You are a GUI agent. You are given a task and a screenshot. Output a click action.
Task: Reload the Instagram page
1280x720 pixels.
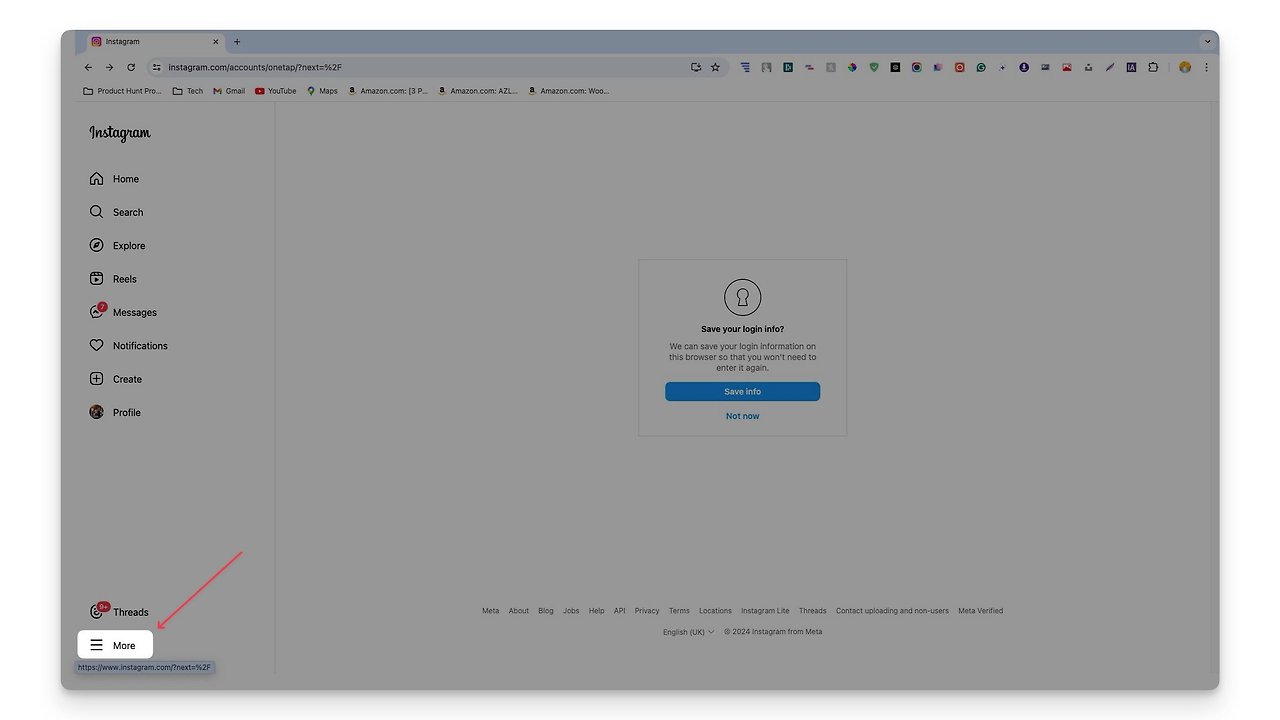131,67
